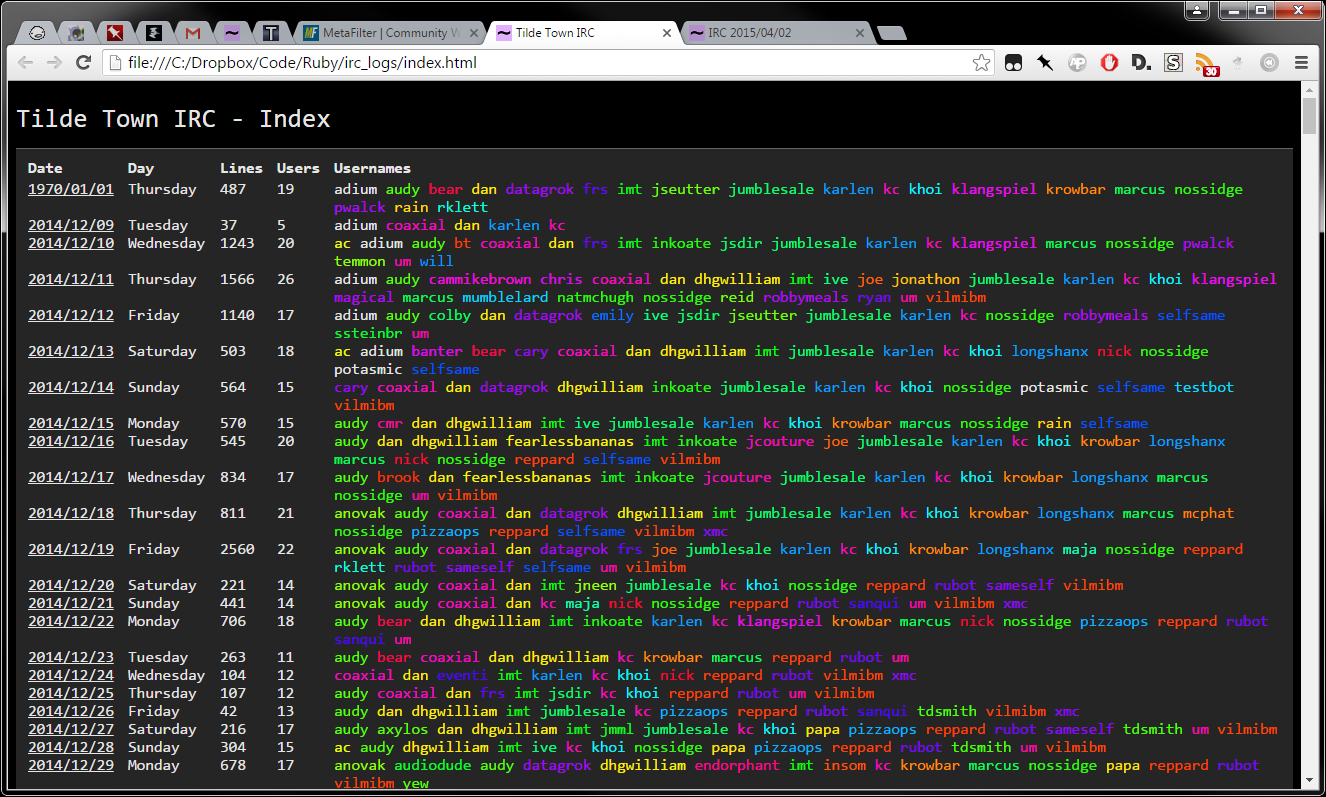Click the black pushpin extension icon

click(x=1045, y=63)
